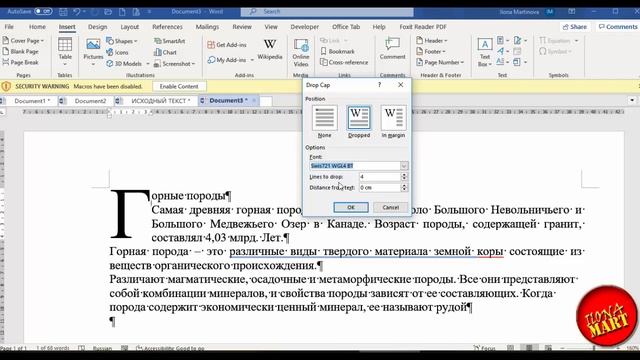Open the Signature Line button
Viewport: 640px width, 360px height.
pos(520,40)
